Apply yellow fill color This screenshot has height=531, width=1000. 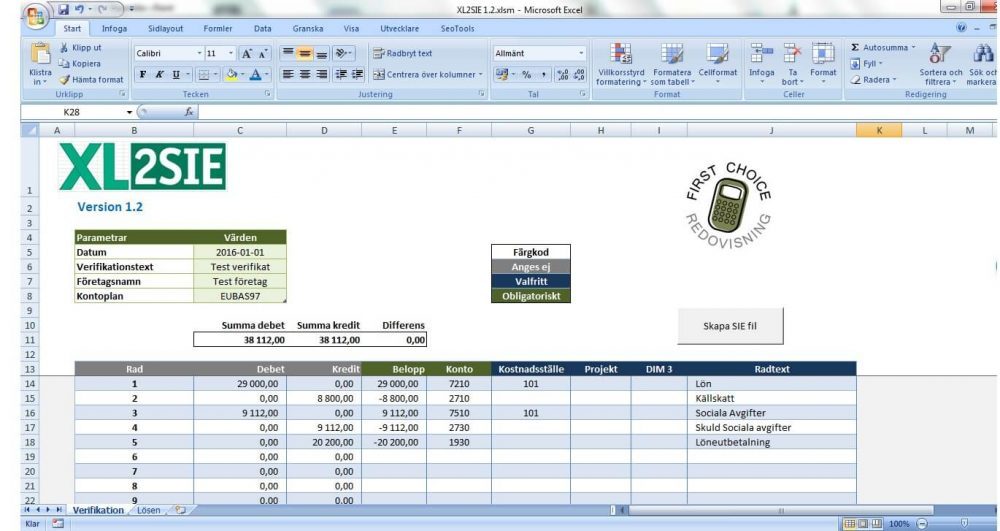coord(232,75)
